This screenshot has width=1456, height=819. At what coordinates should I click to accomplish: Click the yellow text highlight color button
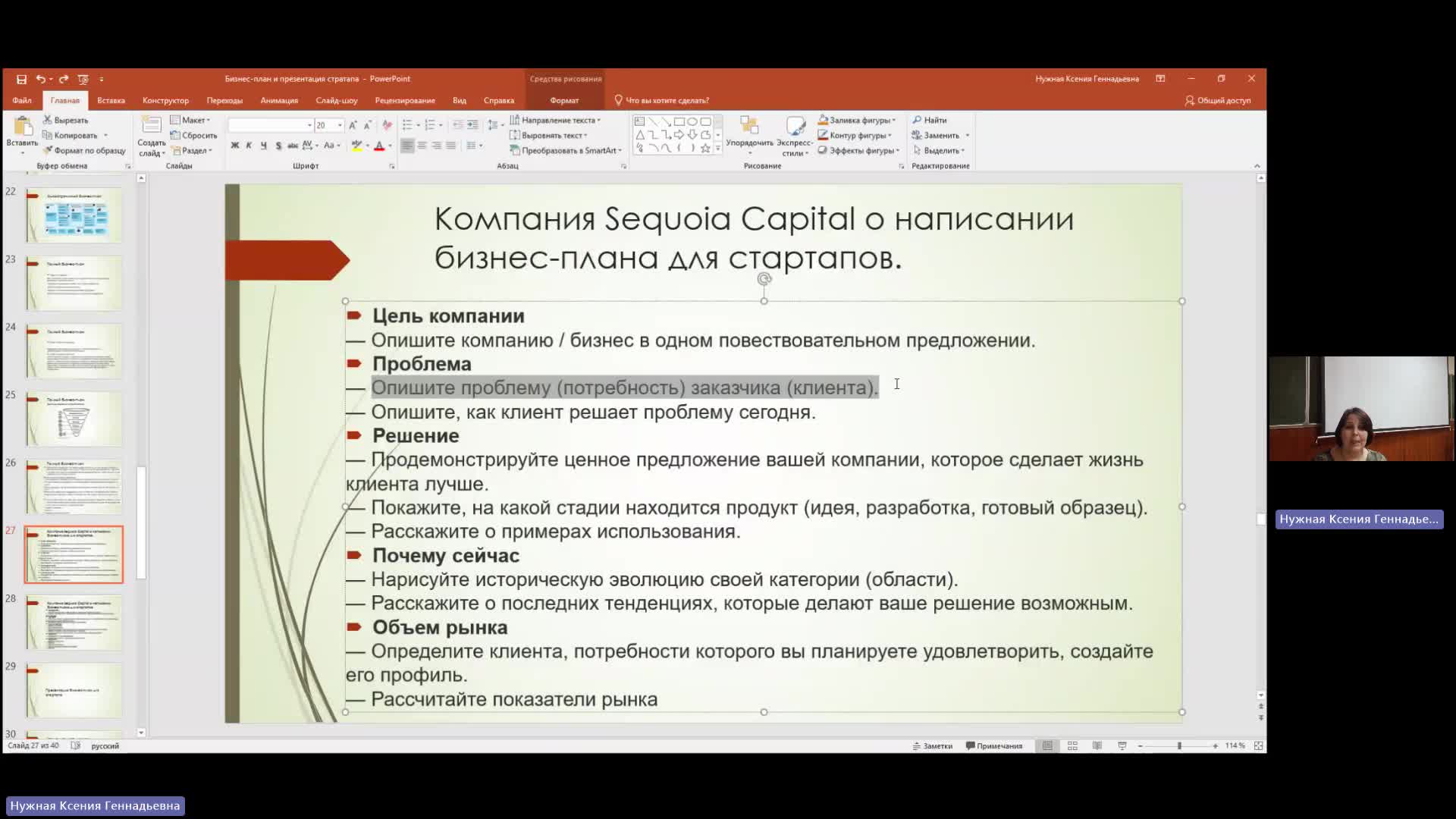pyautogui.click(x=356, y=146)
